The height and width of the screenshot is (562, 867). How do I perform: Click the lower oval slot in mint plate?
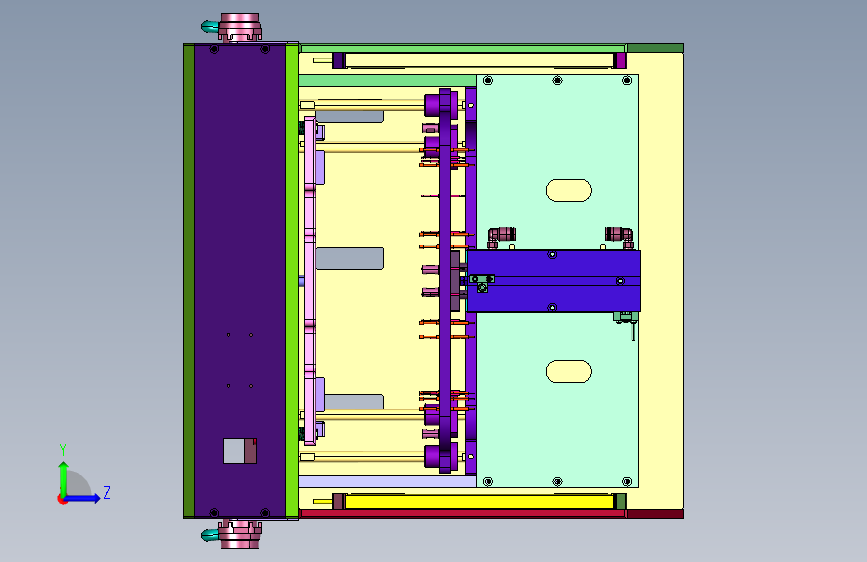pyautogui.click(x=568, y=372)
